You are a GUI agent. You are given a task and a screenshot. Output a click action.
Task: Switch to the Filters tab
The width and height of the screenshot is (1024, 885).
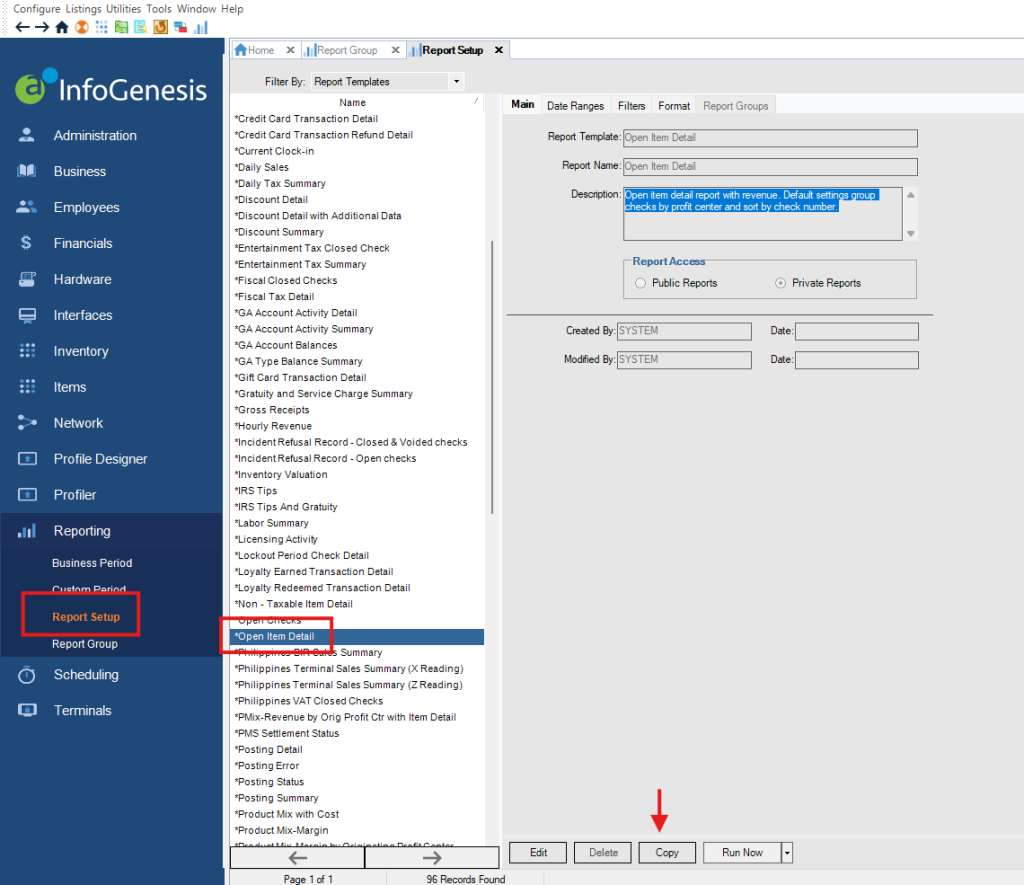pyautogui.click(x=632, y=106)
